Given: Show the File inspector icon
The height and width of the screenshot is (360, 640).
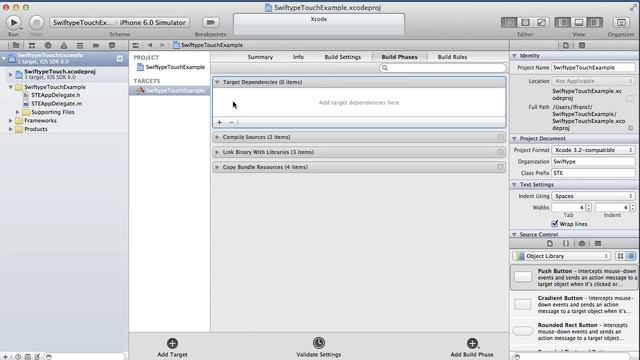Looking at the screenshot, I should [566, 45].
